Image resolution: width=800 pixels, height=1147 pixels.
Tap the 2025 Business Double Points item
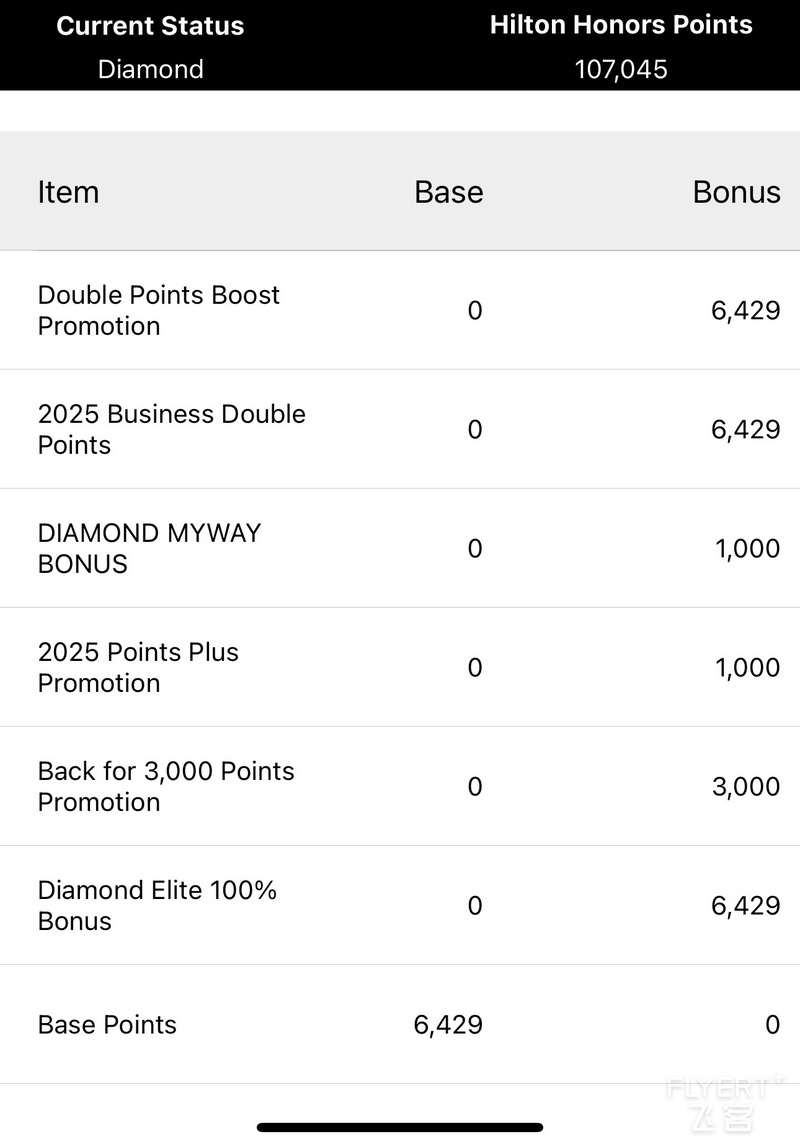point(400,429)
